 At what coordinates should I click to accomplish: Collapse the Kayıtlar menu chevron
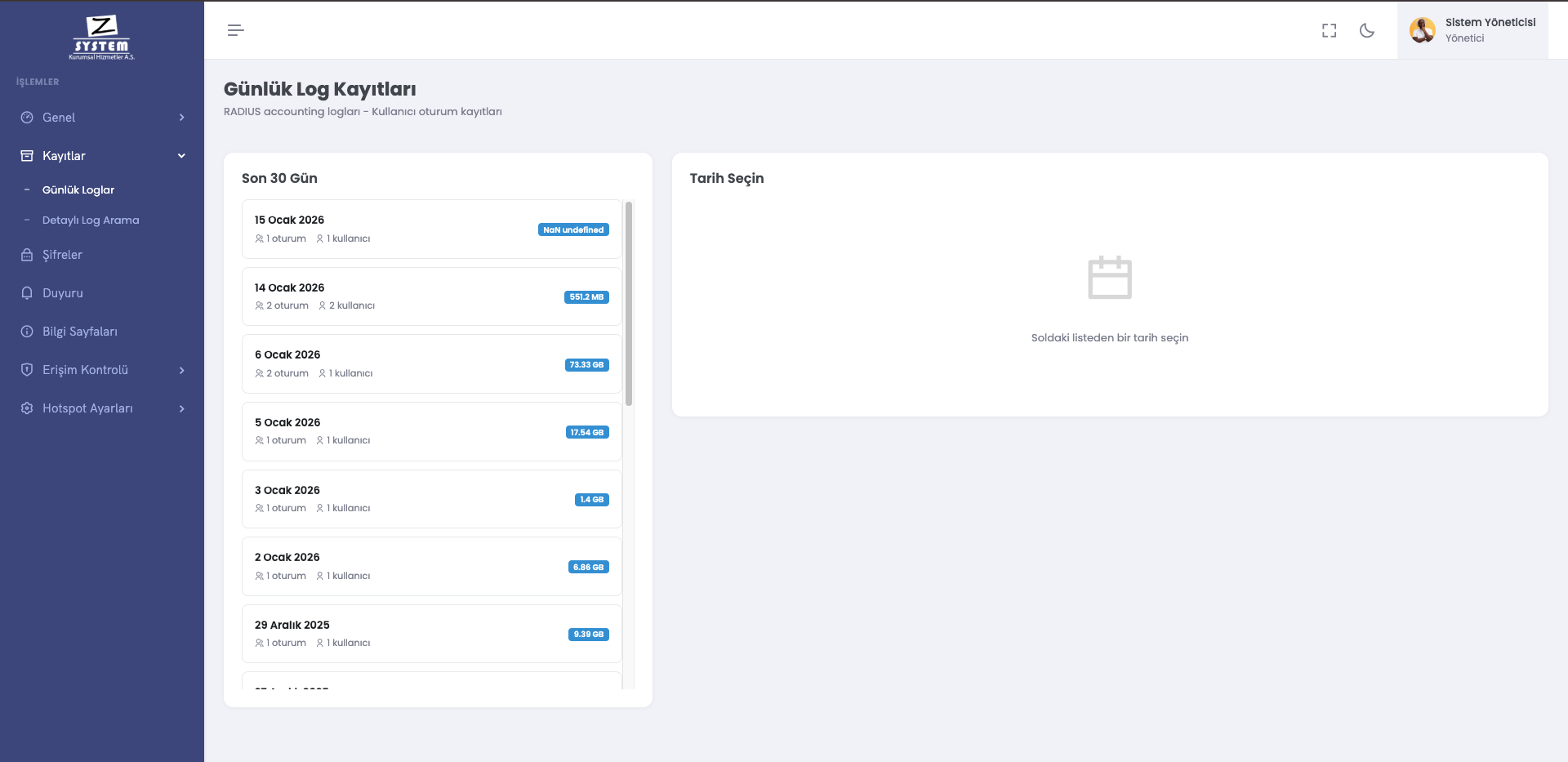coord(181,156)
